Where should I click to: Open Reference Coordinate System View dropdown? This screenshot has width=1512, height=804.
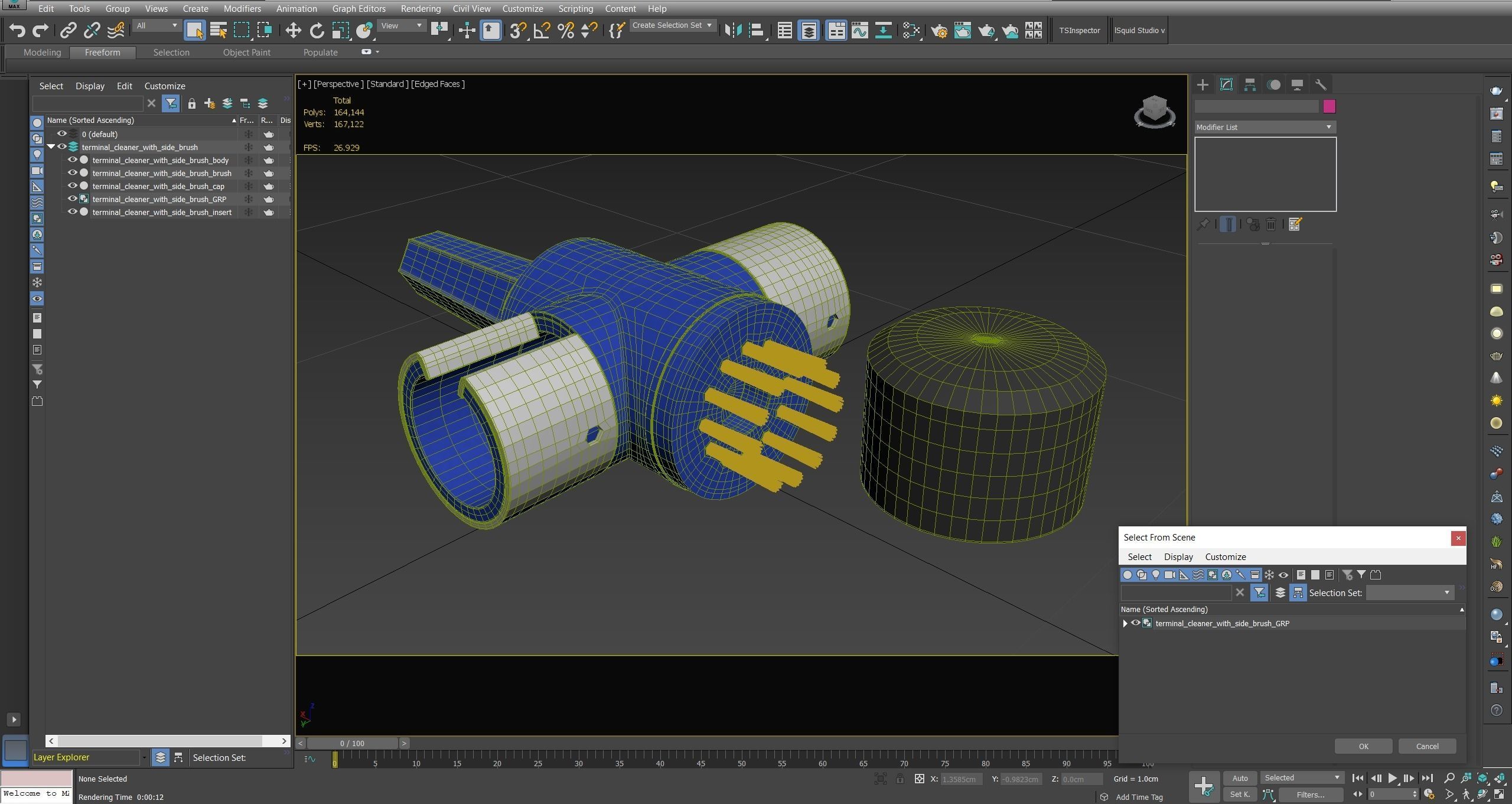(402, 25)
